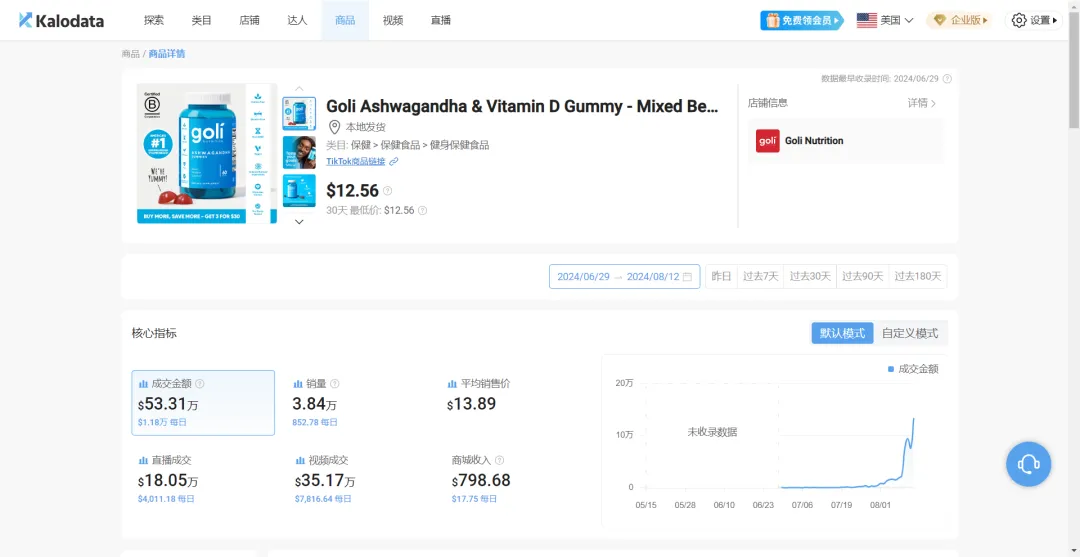Click the calendar icon in date range

pyautogui.click(x=687, y=277)
